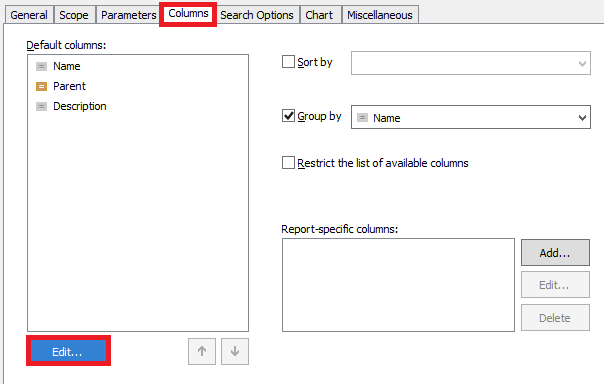The height and width of the screenshot is (384, 604).
Task: Open the Search Options tab
Action: coord(257,15)
